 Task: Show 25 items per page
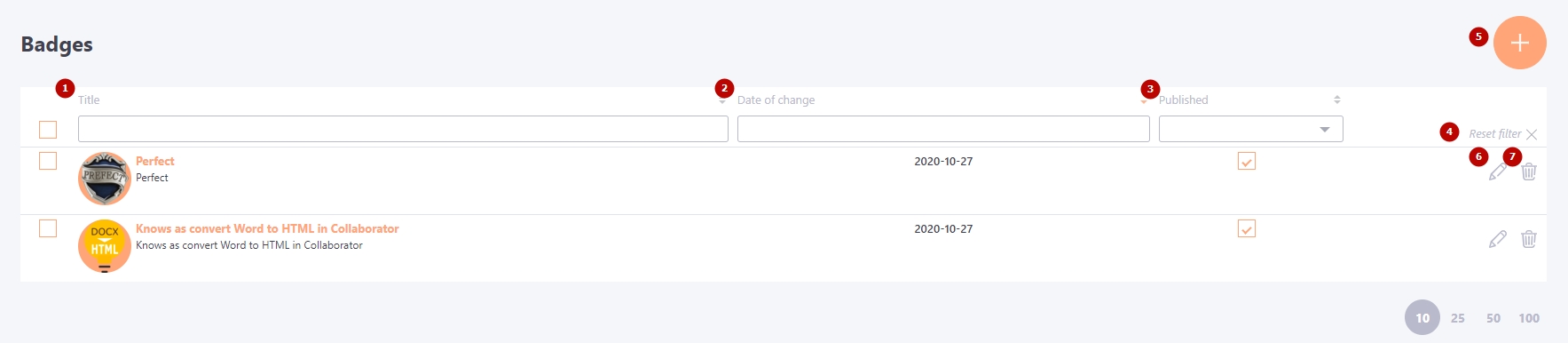1458,318
